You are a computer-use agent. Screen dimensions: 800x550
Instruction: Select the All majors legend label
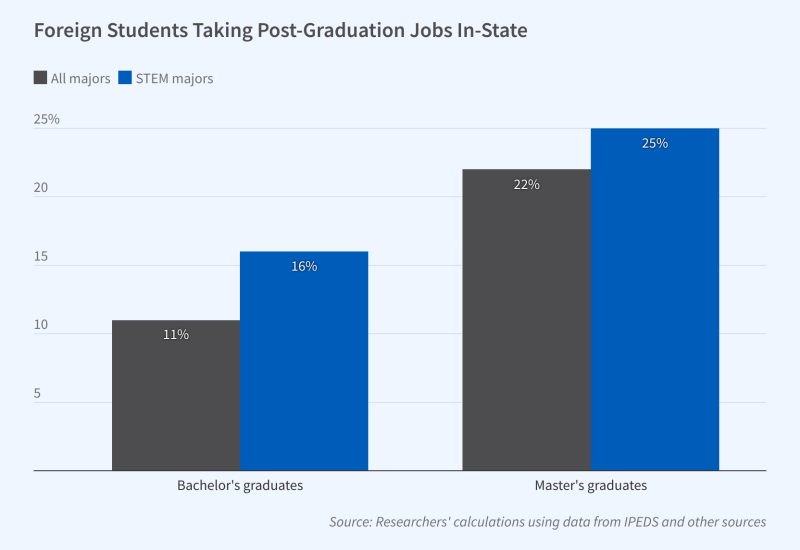(x=80, y=79)
